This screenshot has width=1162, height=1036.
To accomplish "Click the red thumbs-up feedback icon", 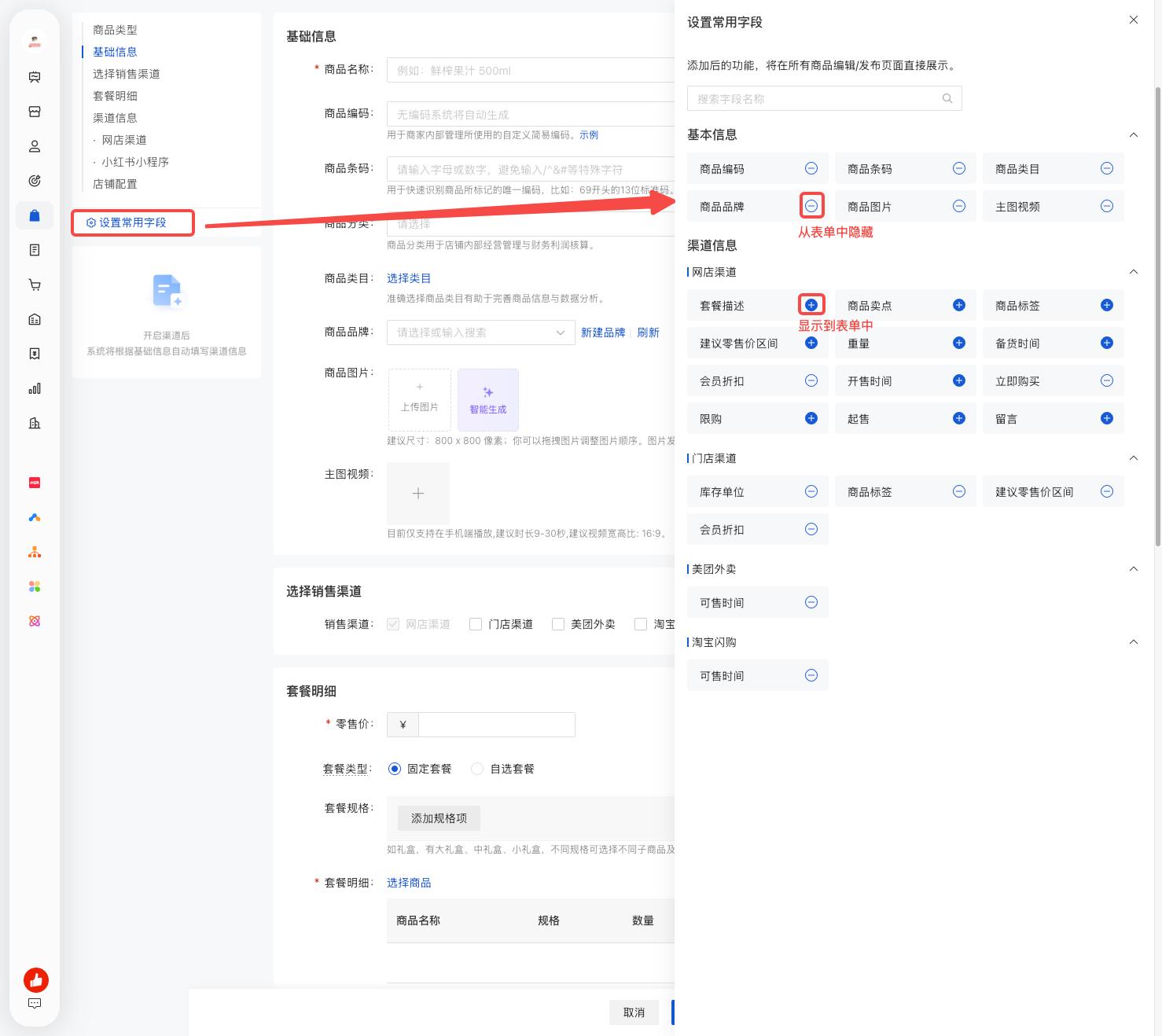I will click(x=36, y=979).
